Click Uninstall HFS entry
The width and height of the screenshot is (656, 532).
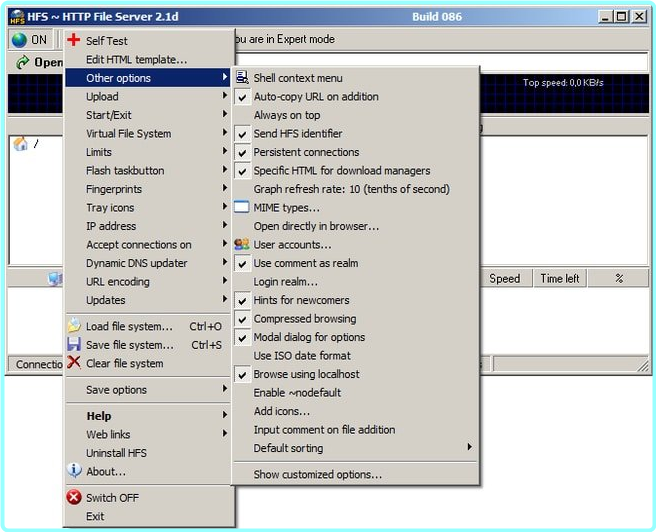point(116,453)
